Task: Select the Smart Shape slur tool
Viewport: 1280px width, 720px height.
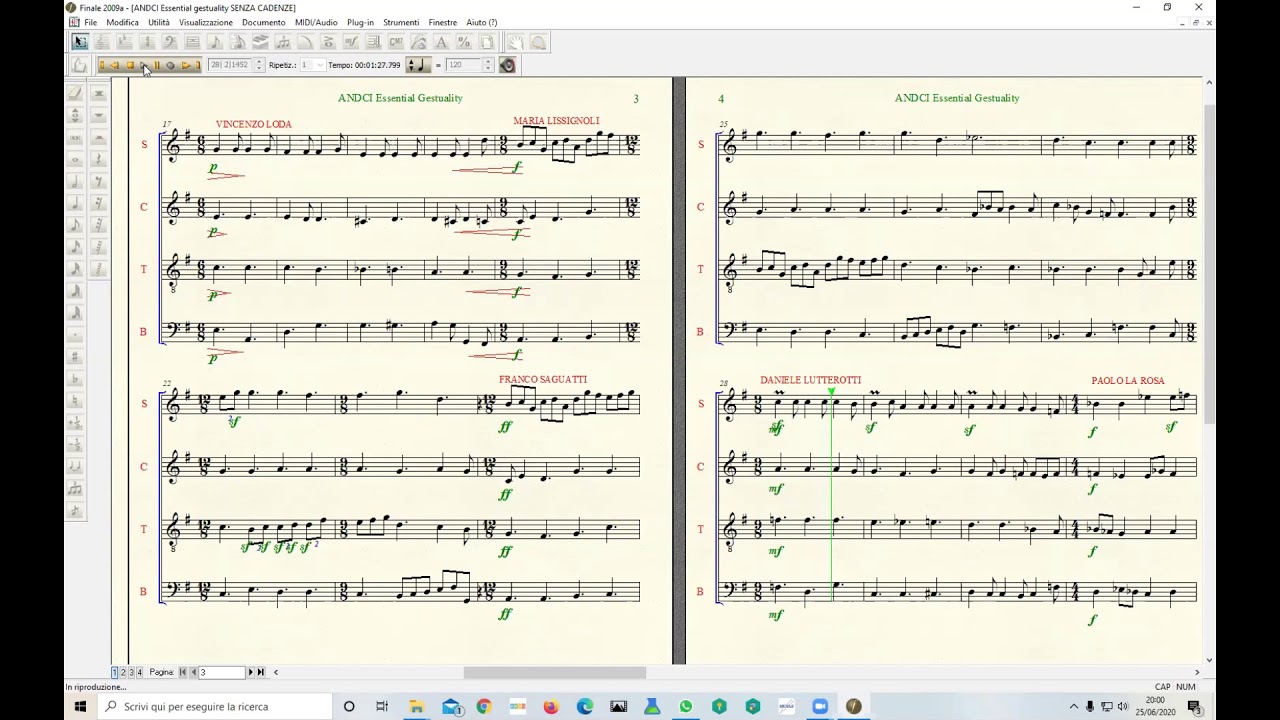Action: coord(305,42)
